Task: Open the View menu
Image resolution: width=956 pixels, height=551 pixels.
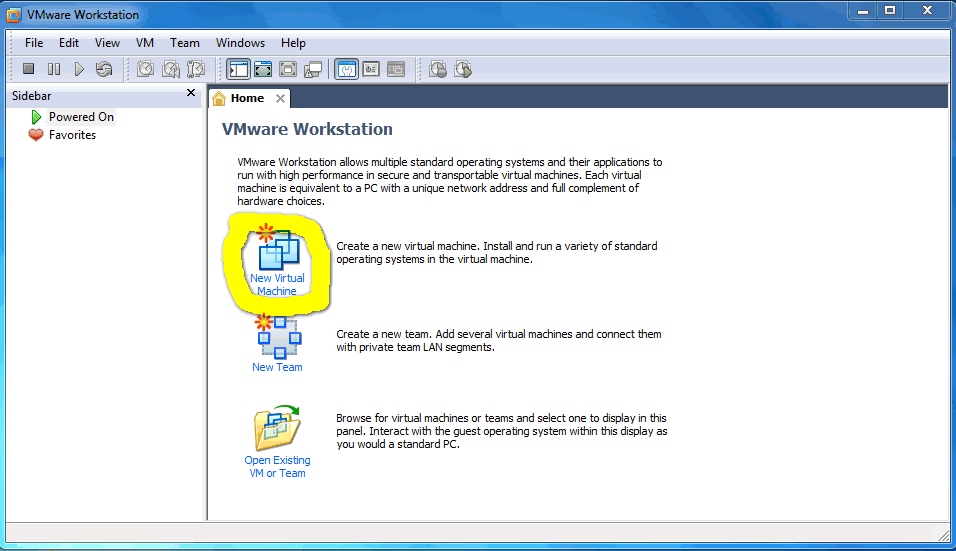Action: coord(107,43)
